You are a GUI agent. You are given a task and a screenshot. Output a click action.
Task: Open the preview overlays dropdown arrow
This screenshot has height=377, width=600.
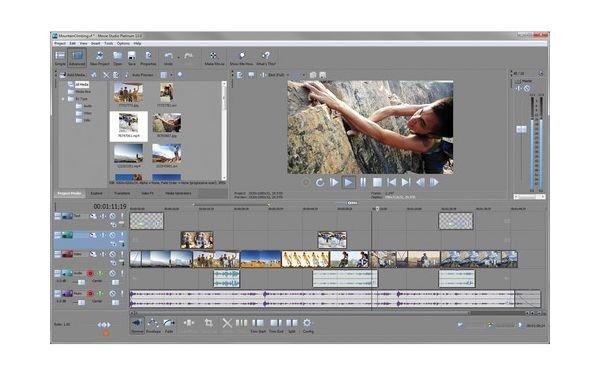pyautogui.click(x=303, y=75)
